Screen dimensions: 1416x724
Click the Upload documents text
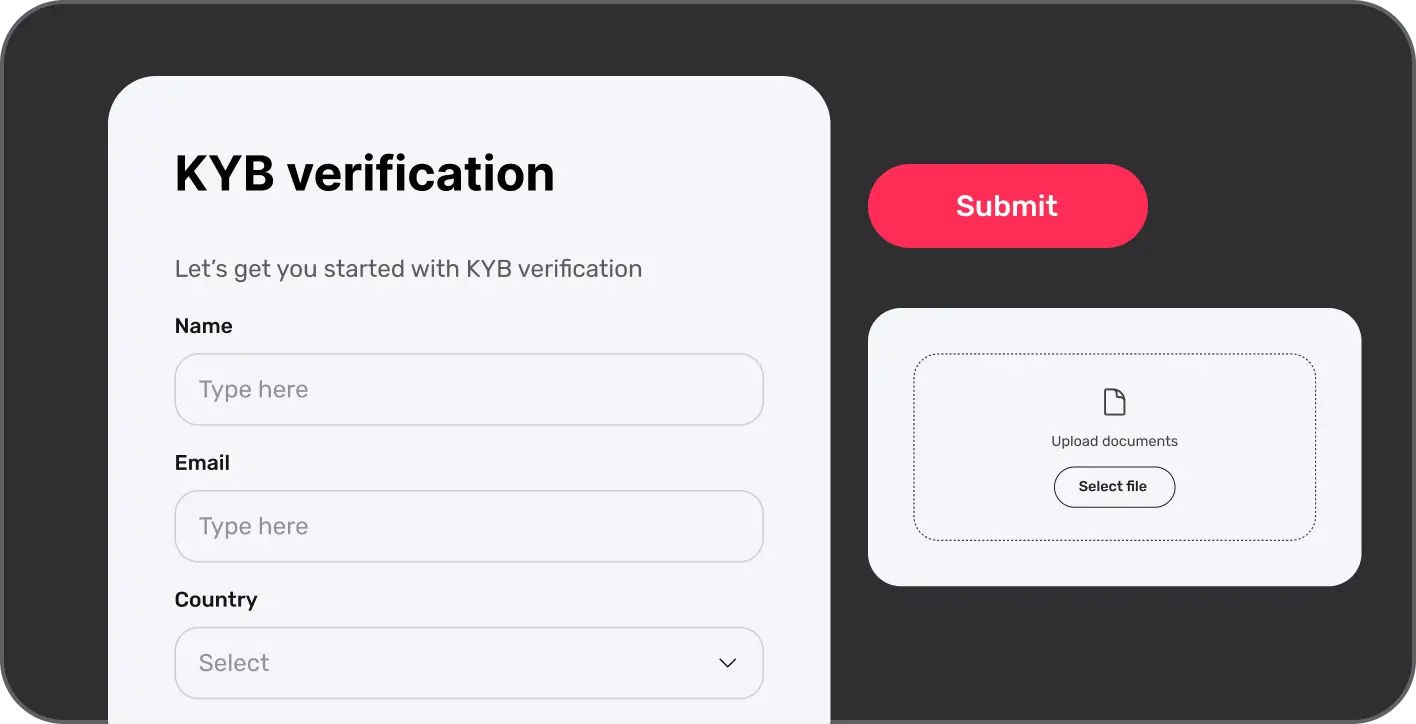(x=1114, y=441)
